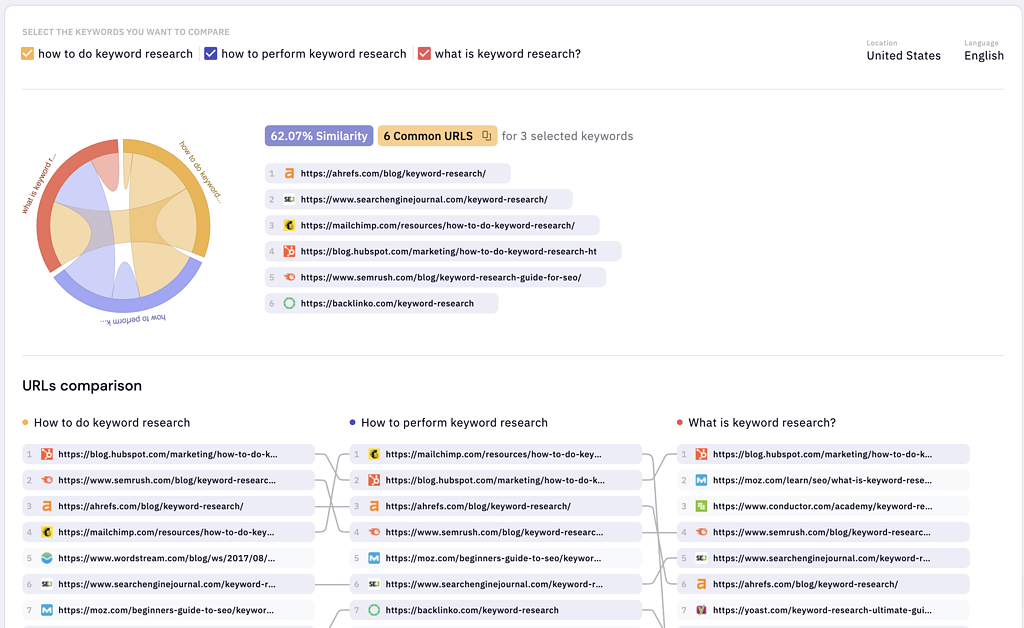Click Conductor icon in 'What is' column row 3

[701, 506]
